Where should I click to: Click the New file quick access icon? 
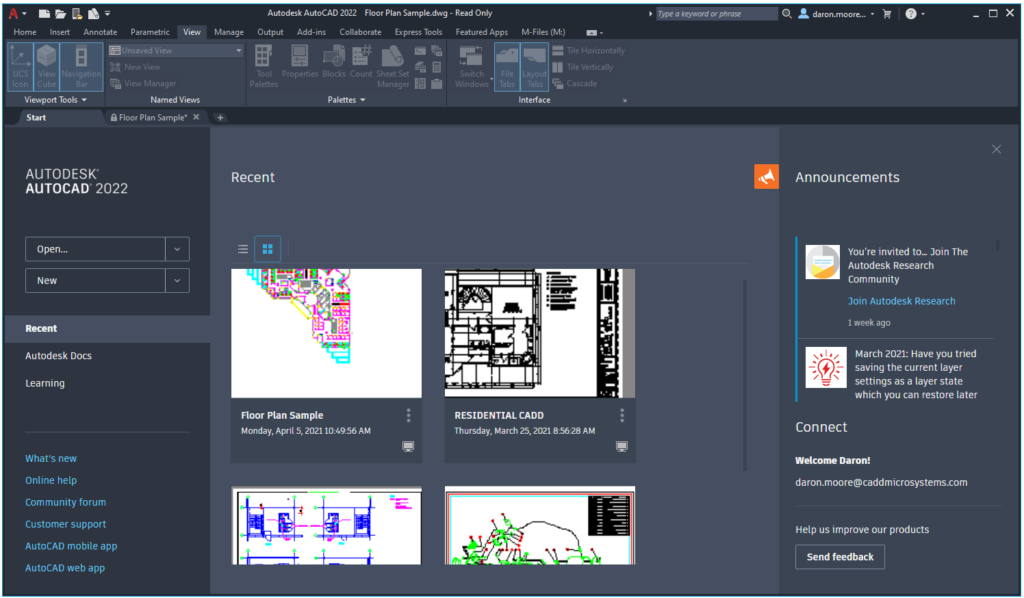[44, 13]
